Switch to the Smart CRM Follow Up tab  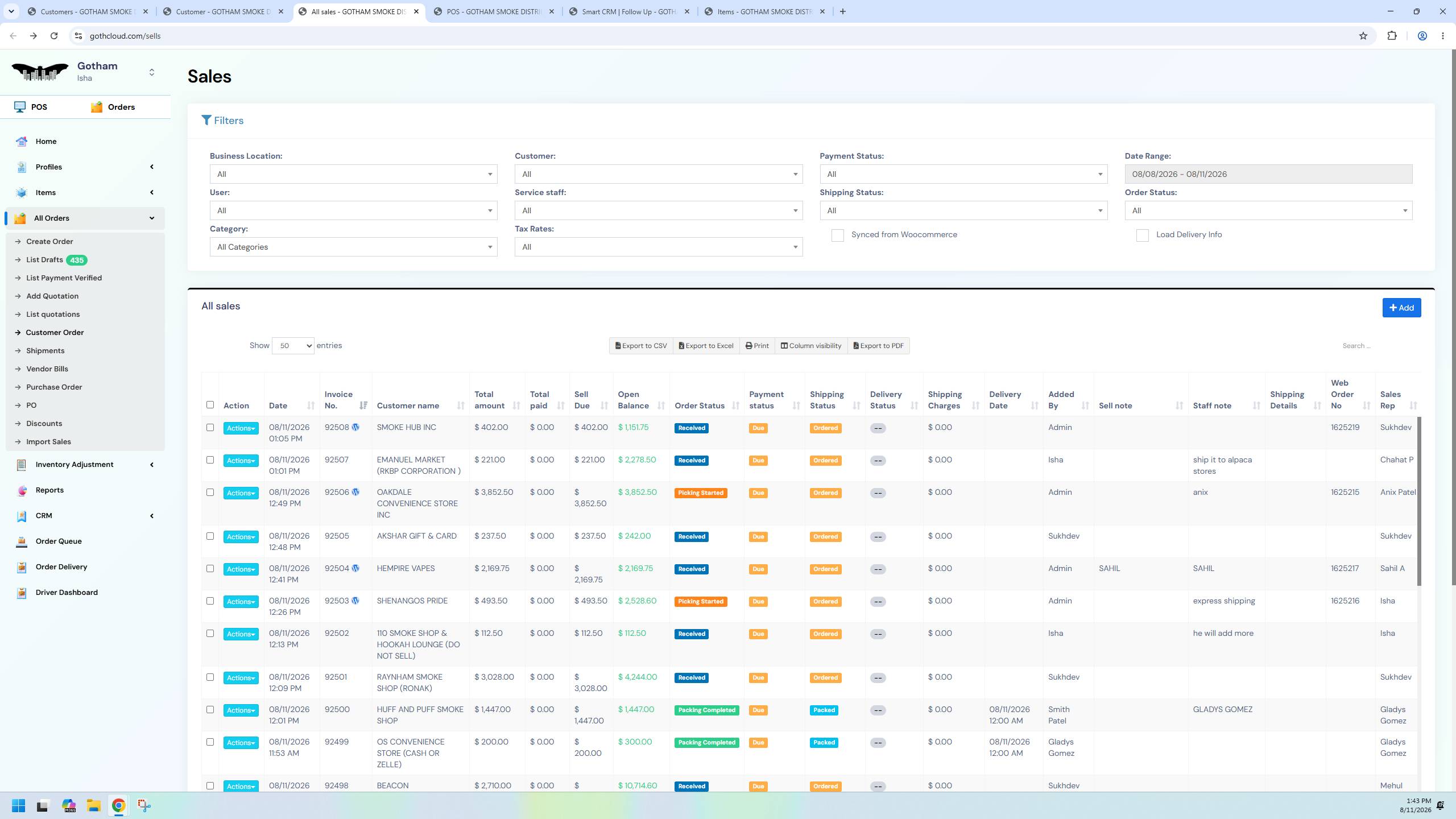point(628,11)
